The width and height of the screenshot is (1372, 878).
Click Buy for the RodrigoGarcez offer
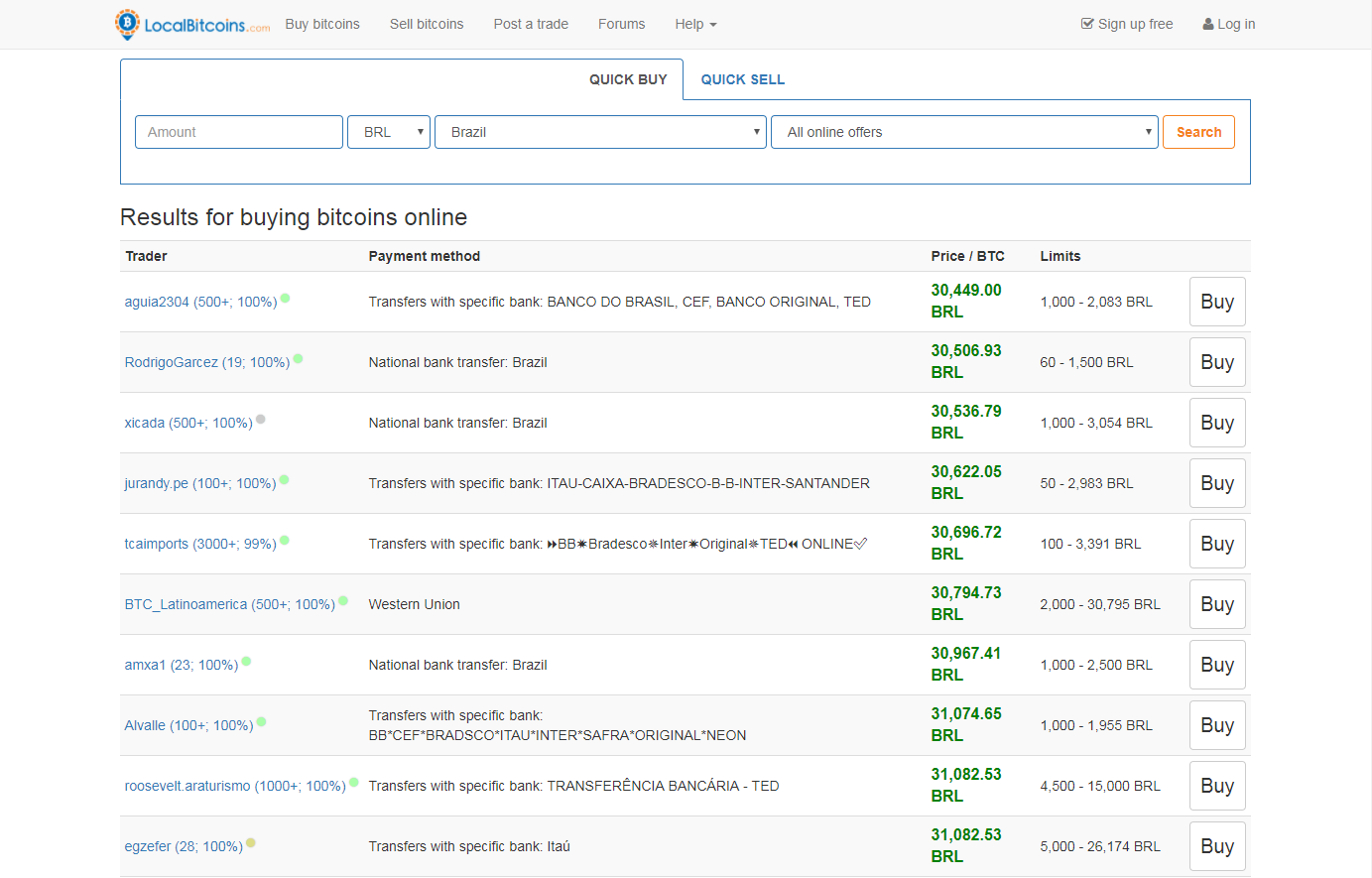[1217, 362]
